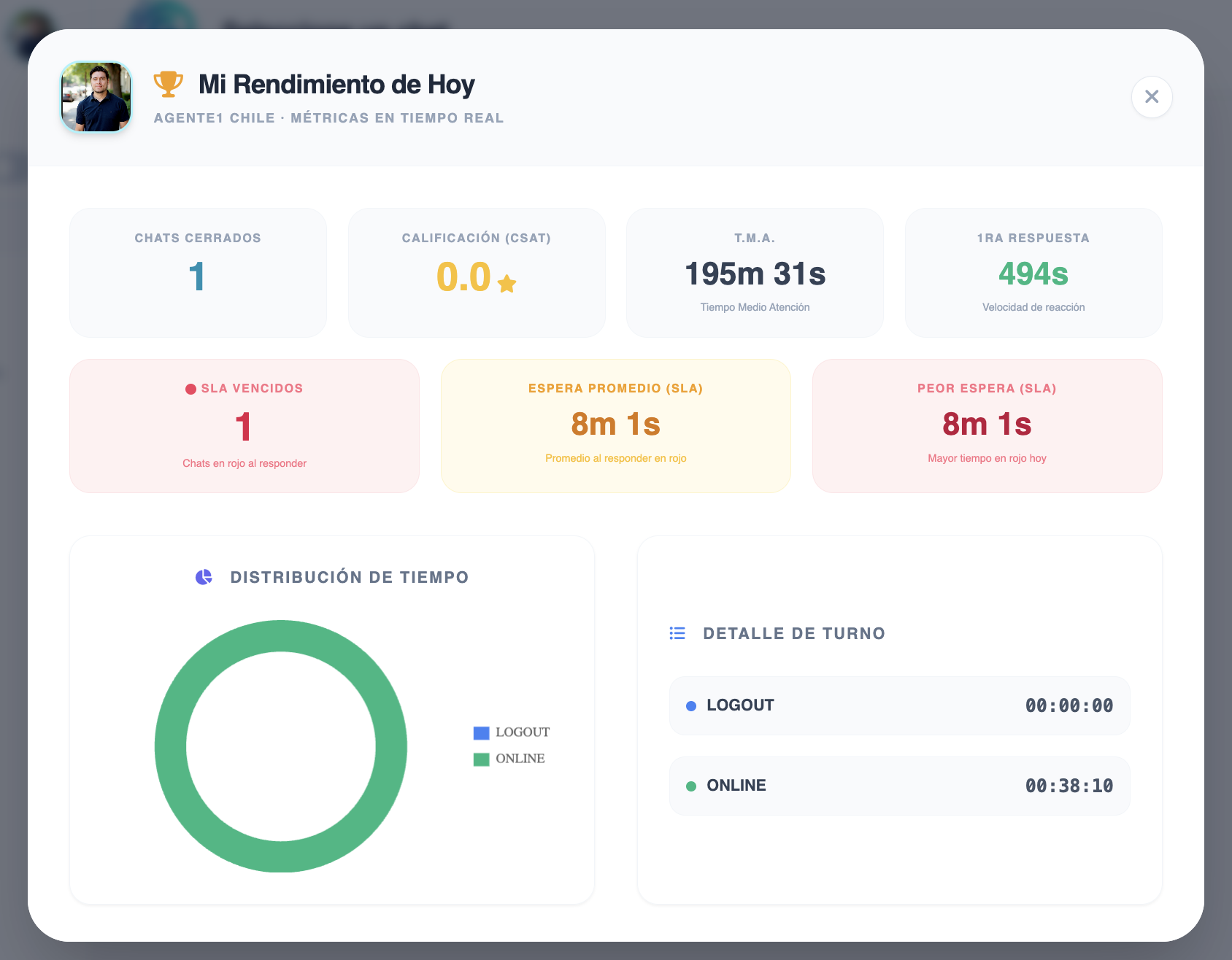Click the Mi Rendimiento de Hoy title
Screen dimensions: 1232x960
pyautogui.click(x=336, y=85)
